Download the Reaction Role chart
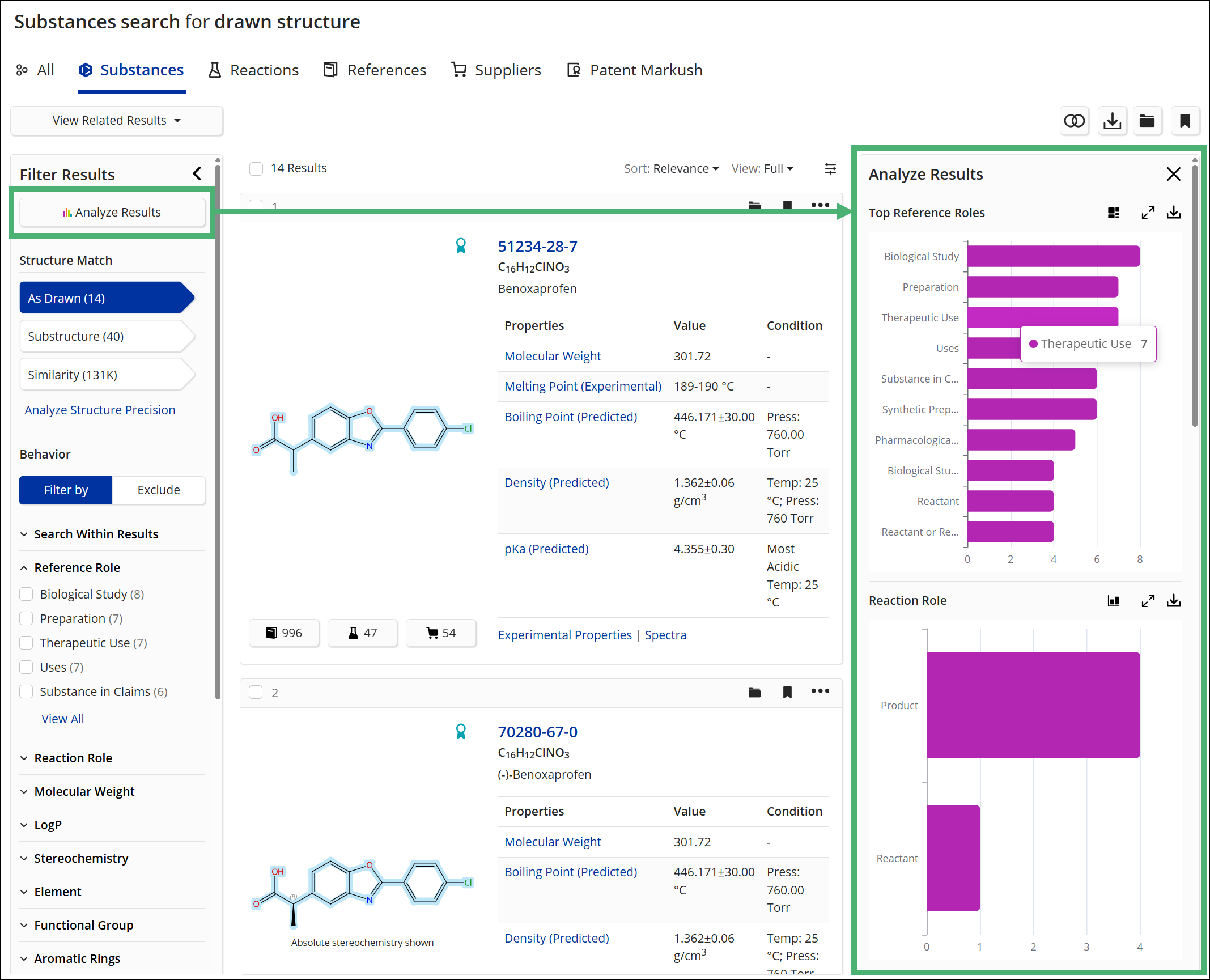The width and height of the screenshot is (1210, 980). click(x=1174, y=601)
